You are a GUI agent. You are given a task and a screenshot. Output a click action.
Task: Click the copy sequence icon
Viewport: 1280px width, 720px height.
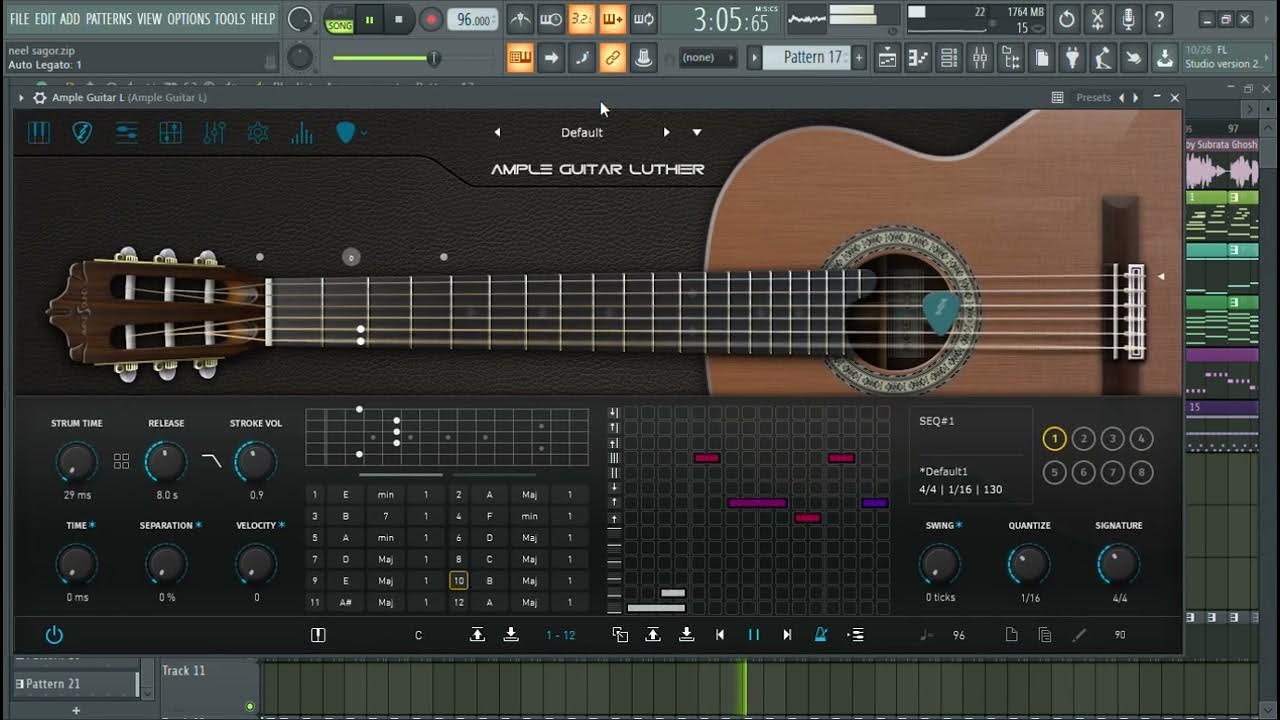click(x=1045, y=635)
